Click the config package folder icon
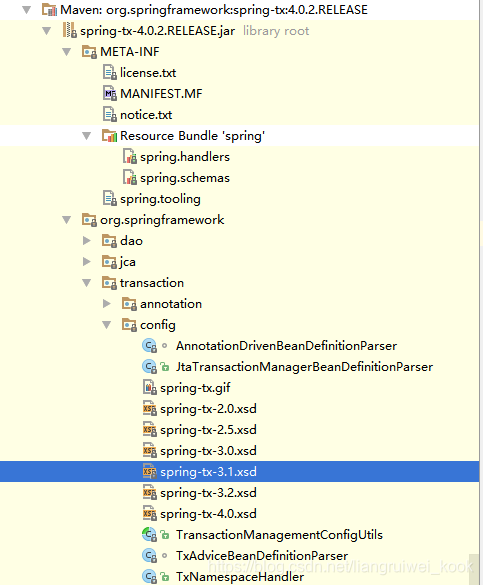The width and height of the screenshot is (483, 585). click(129, 325)
